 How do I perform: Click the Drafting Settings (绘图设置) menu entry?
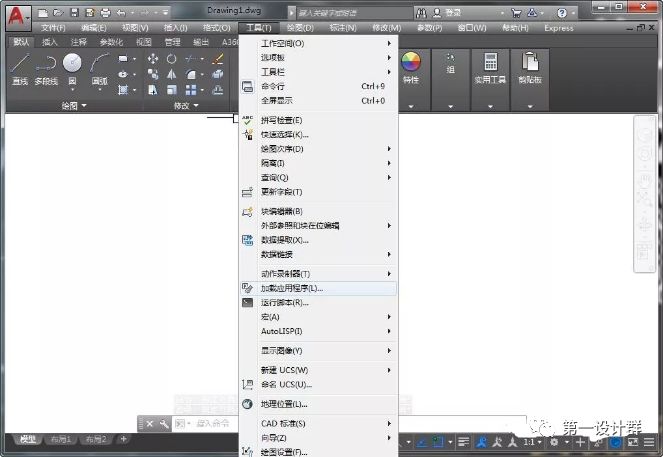click(318, 452)
